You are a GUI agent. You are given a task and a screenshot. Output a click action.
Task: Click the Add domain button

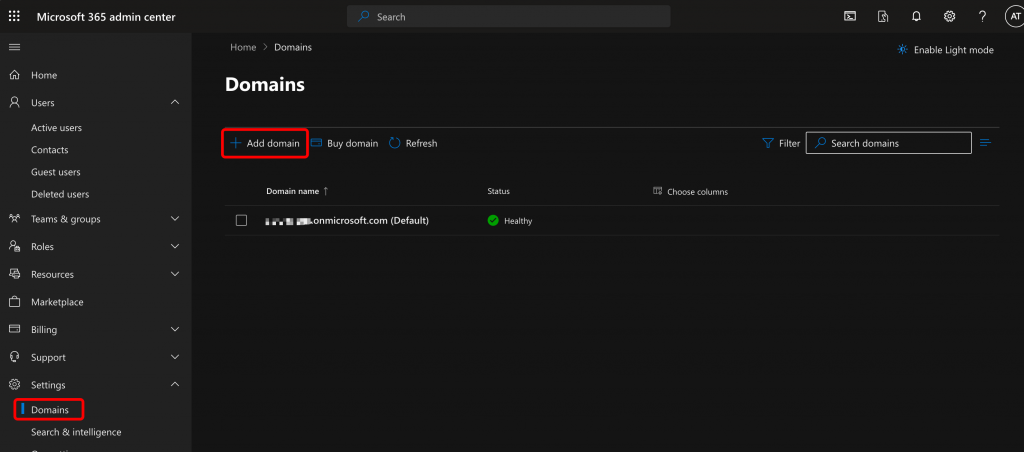[264, 143]
